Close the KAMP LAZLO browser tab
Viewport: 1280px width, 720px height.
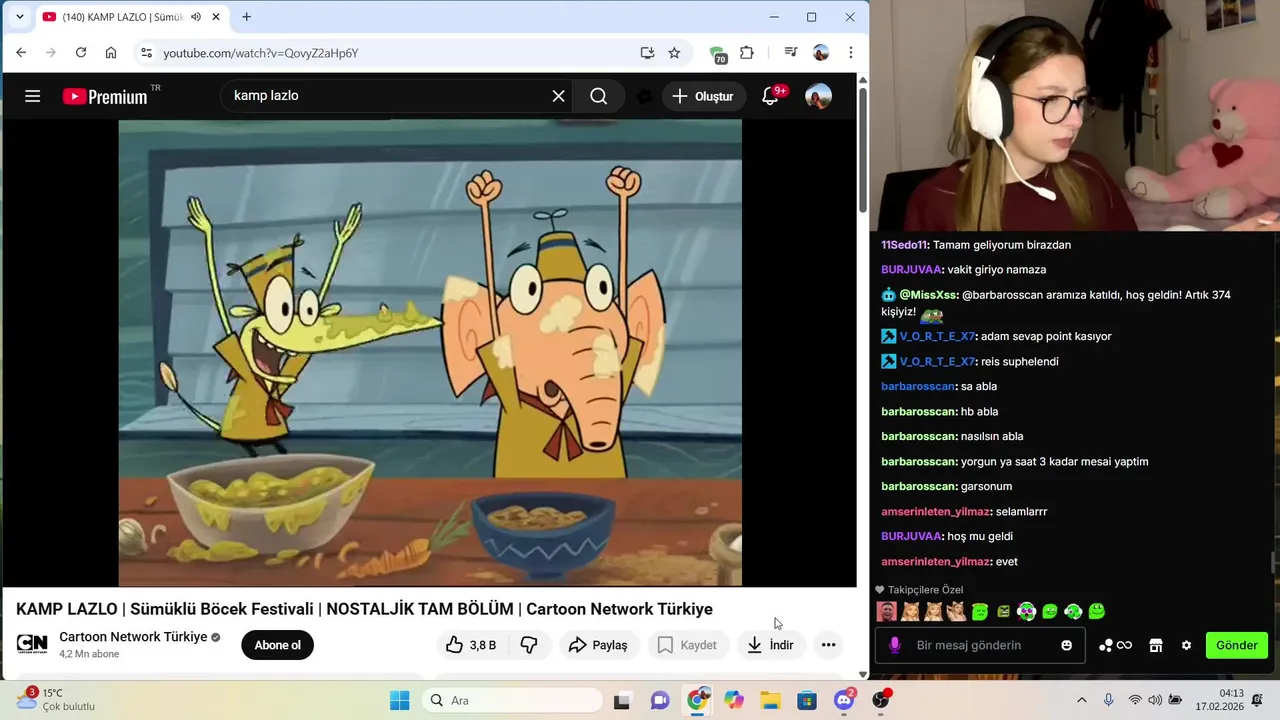pyautogui.click(x=215, y=17)
